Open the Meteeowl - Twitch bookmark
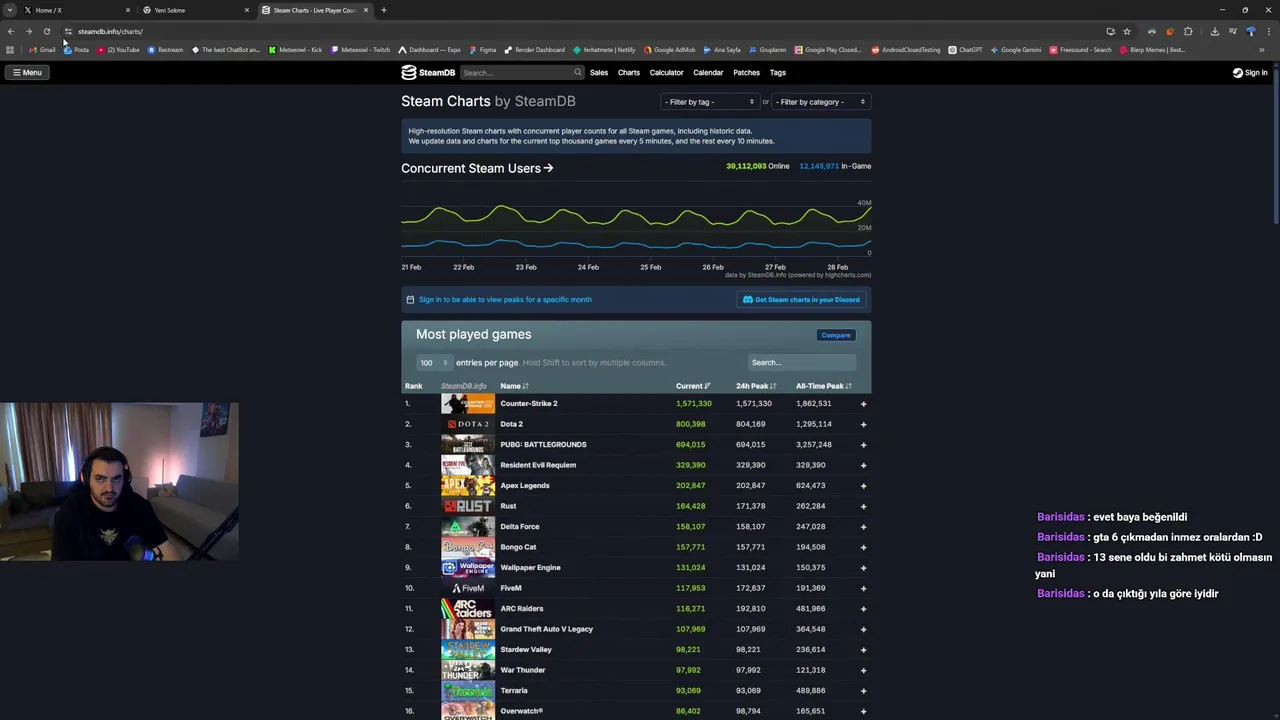This screenshot has width=1280, height=720. point(360,50)
